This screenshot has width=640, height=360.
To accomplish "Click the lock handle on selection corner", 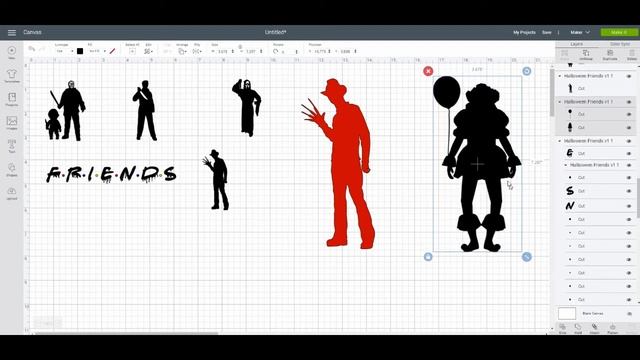I will (x=428, y=257).
